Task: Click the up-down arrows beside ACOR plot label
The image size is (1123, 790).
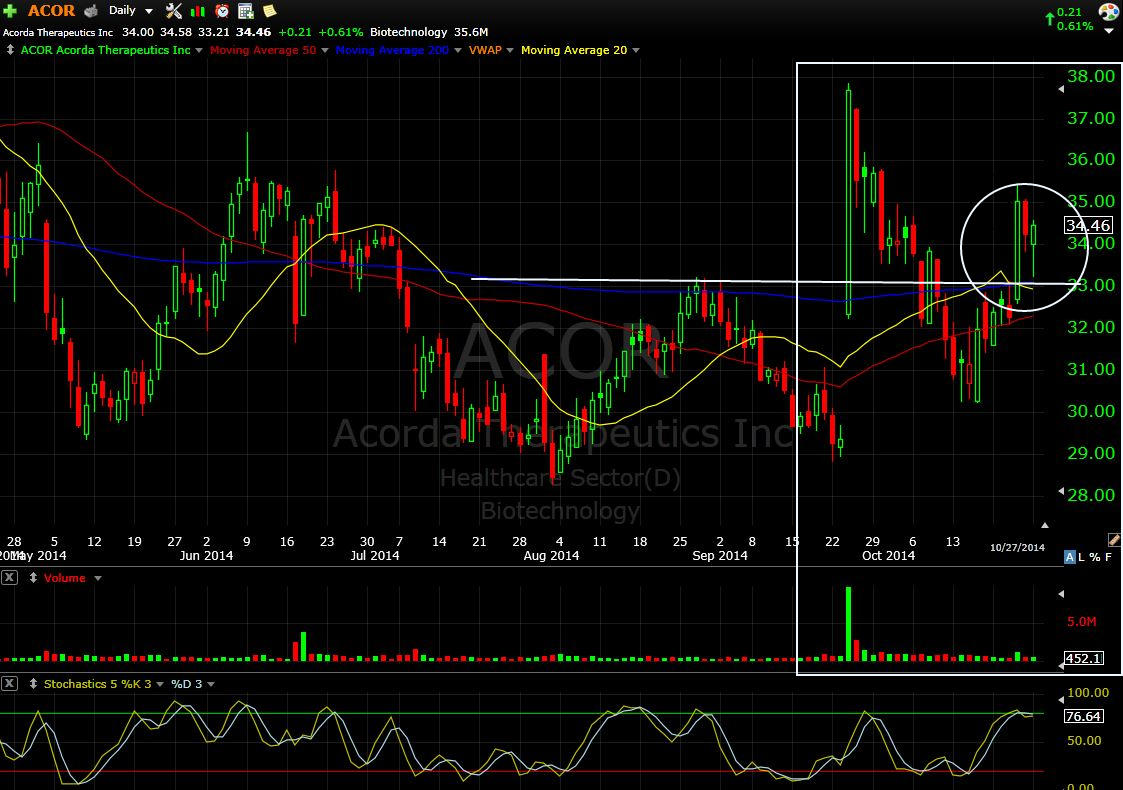Action: (10, 50)
